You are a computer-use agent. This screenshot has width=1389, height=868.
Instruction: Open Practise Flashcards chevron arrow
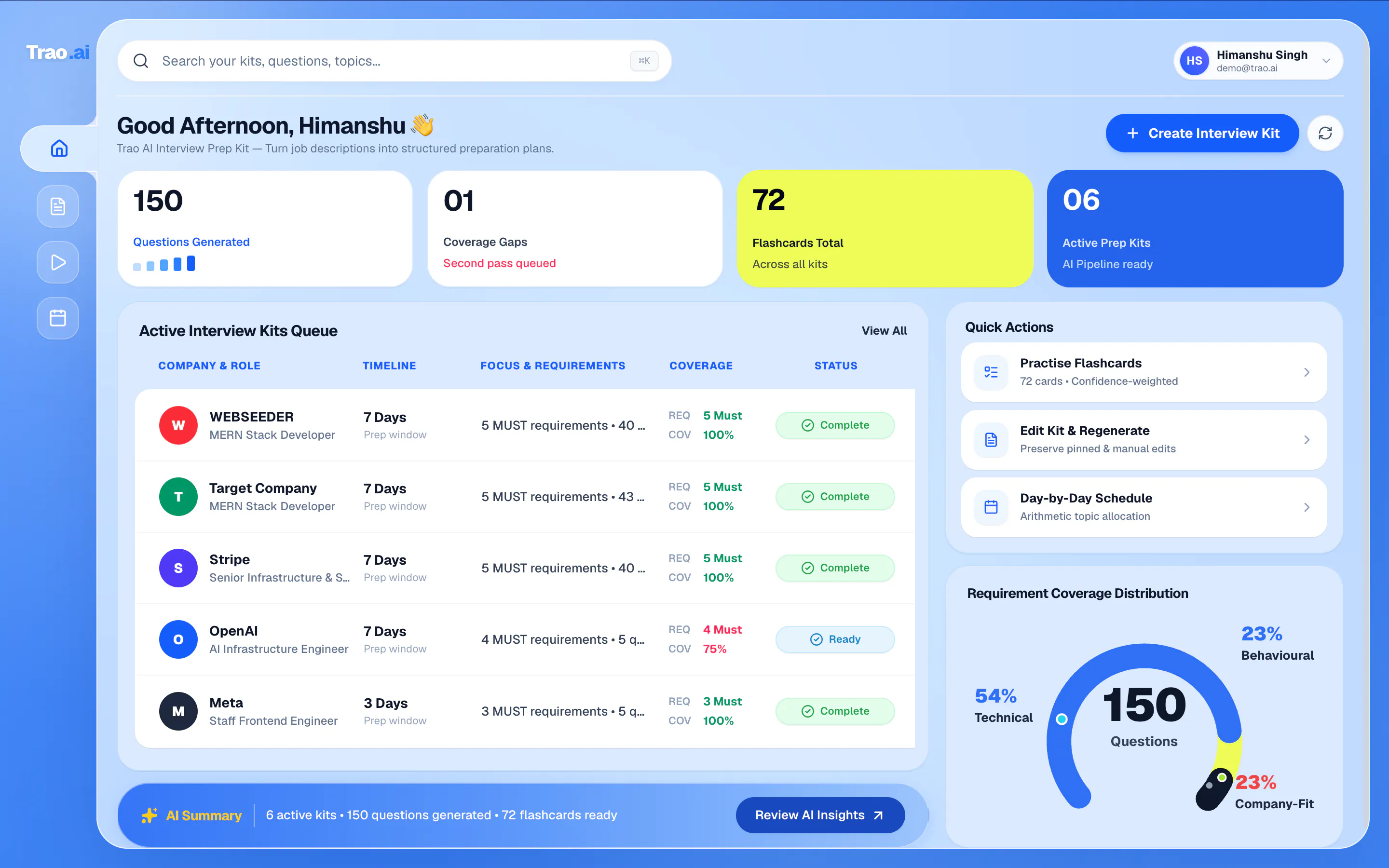(1307, 372)
